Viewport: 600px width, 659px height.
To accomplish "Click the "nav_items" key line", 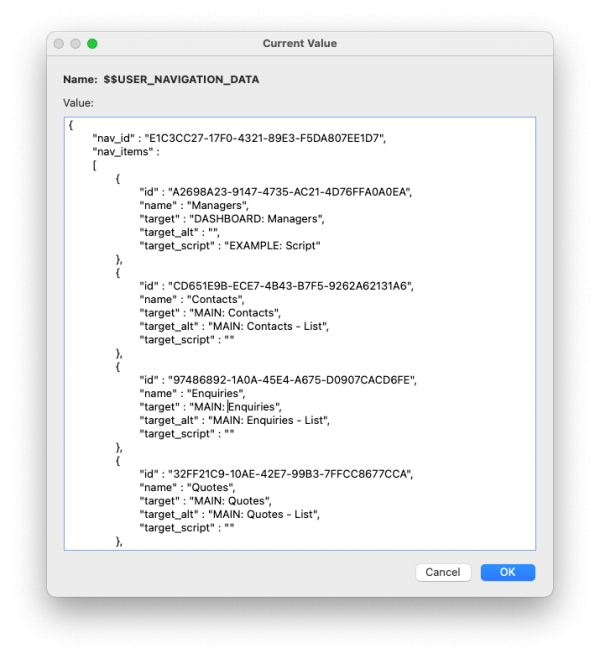I will pos(126,152).
